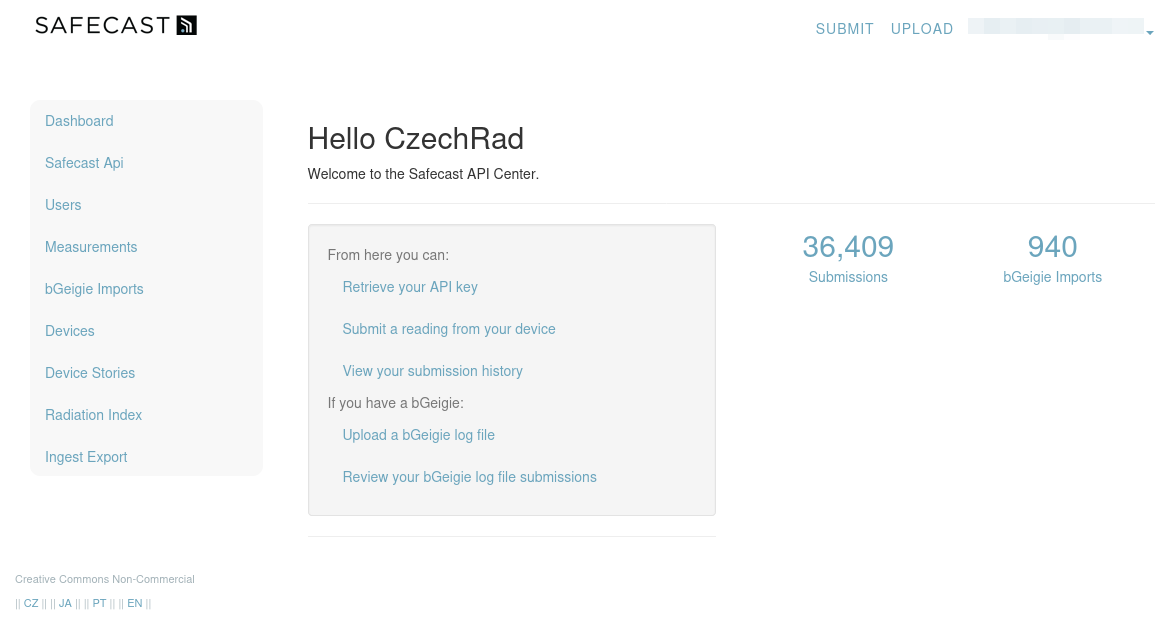
Task: Open Review your bGeigie log file submissions
Action: (x=469, y=477)
